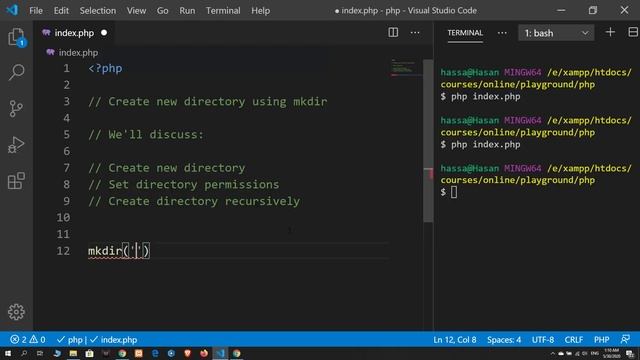Click the VS Code logo icon in title bar
640x360 pixels.
click(x=12, y=10)
